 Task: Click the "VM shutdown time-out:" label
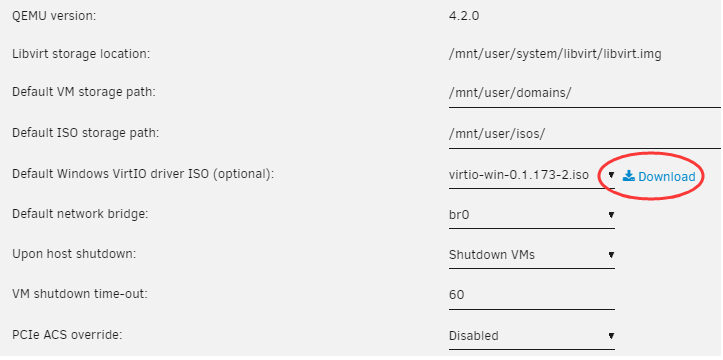80,294
